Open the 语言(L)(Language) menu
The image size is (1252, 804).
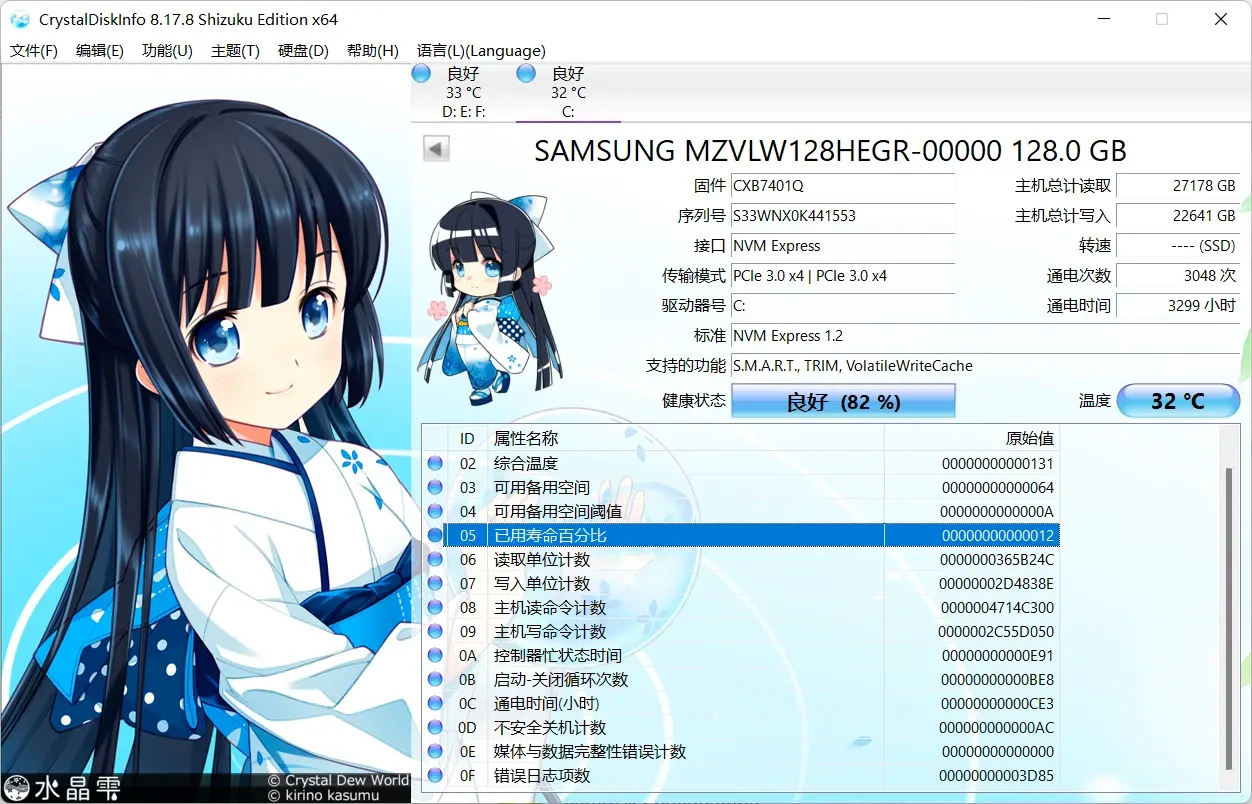481,51
